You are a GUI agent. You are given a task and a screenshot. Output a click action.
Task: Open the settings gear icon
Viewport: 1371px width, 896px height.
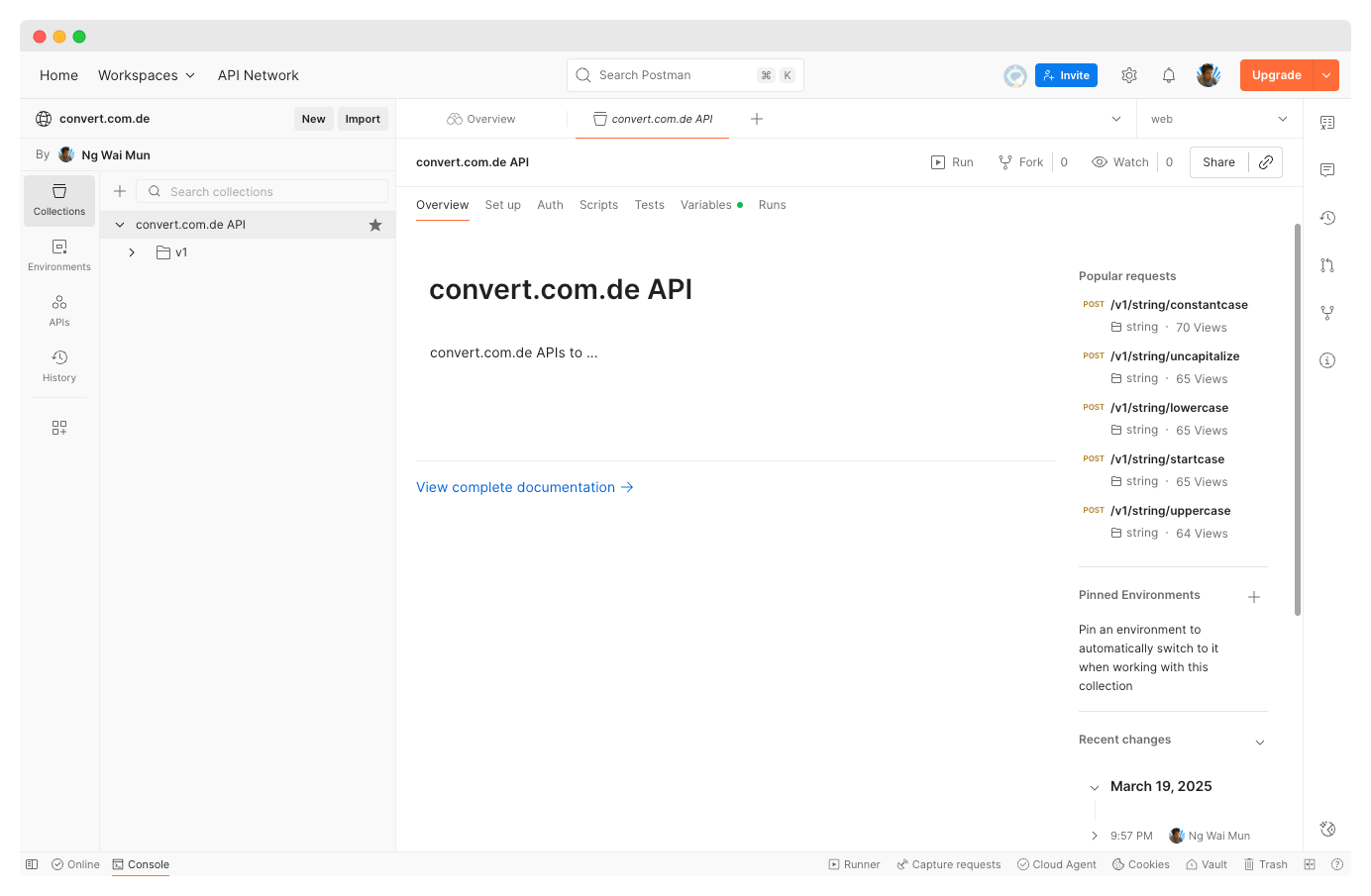pyautogui.click(x=1129, y=75)
